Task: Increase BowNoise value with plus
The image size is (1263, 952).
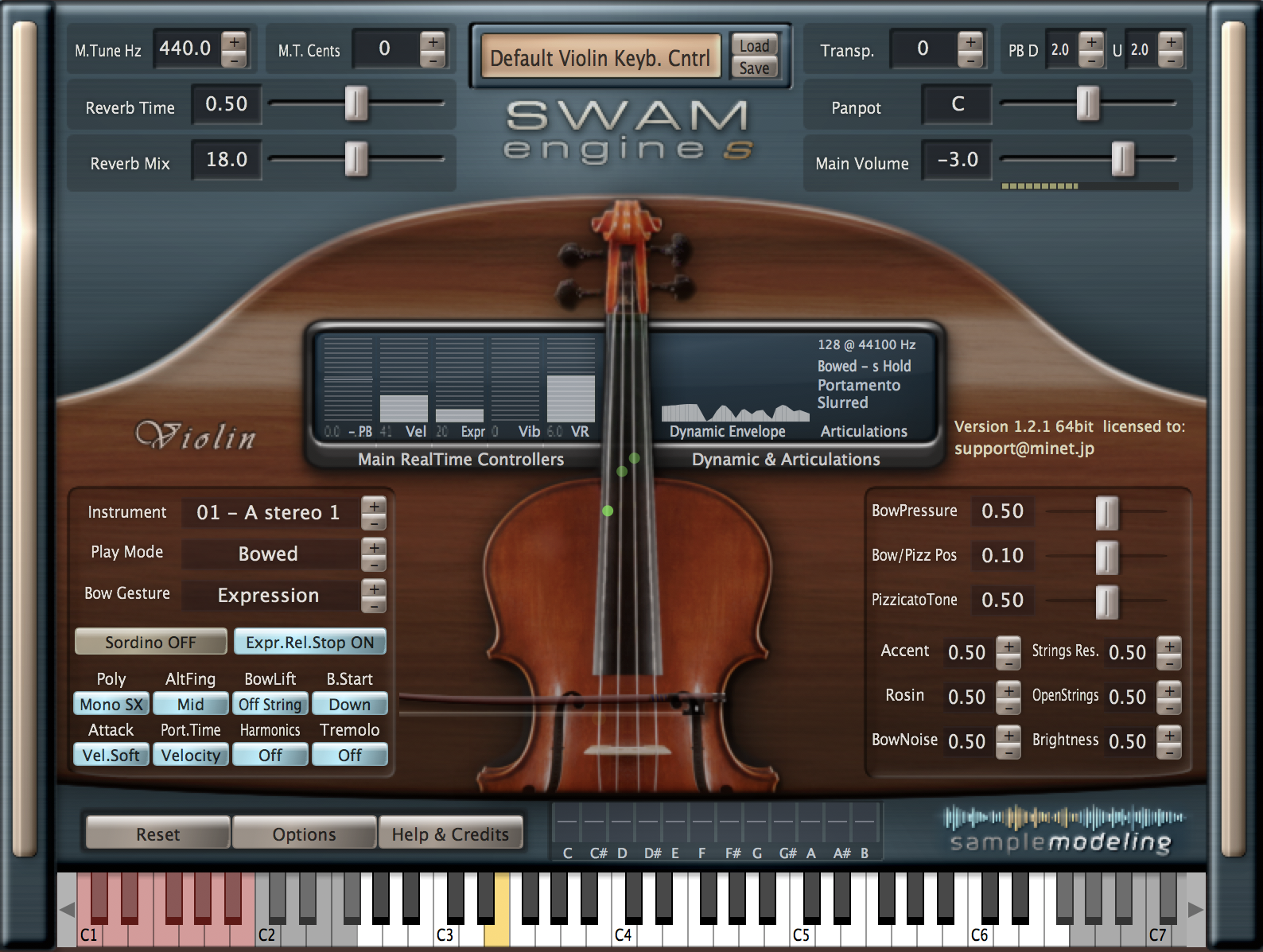Action: 1008,735
